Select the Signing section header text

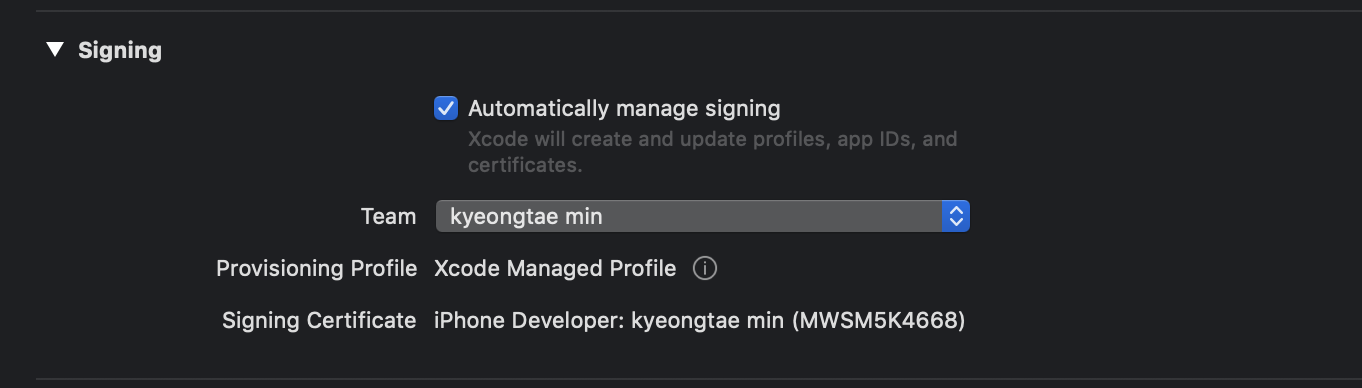[120, 50]
